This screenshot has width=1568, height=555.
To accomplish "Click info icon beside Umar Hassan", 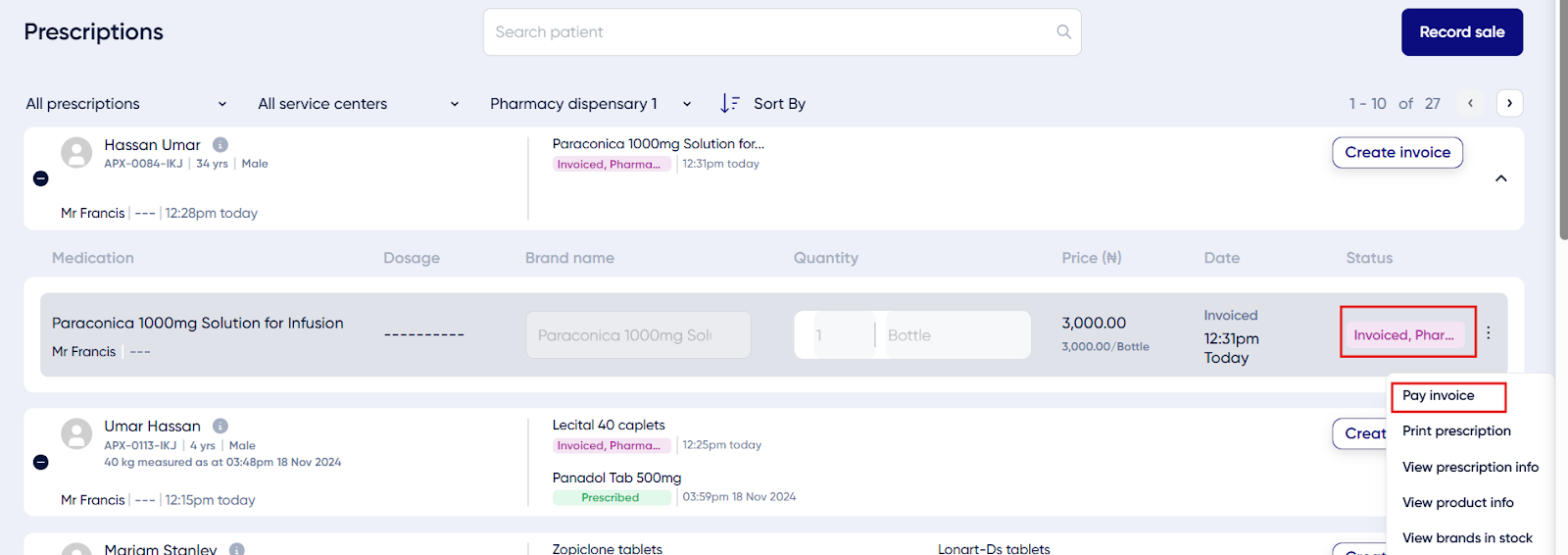I will pyautogui.click(x=220, y=426).
